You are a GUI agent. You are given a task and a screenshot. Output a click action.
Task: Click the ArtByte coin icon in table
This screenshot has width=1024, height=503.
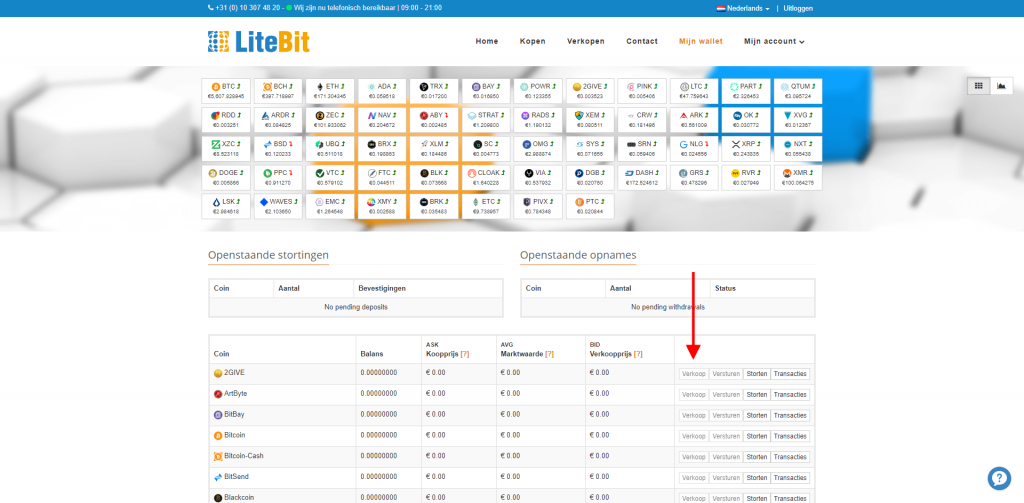pos(218,394)
